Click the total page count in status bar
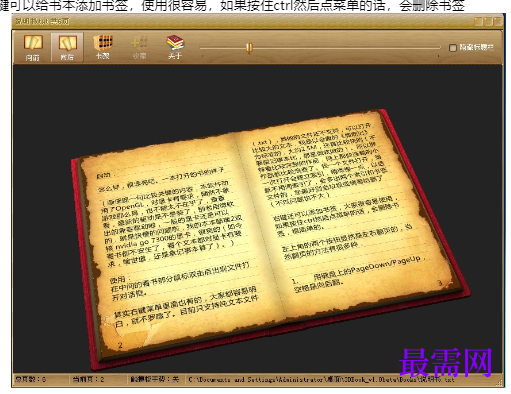 pos(31,379)
